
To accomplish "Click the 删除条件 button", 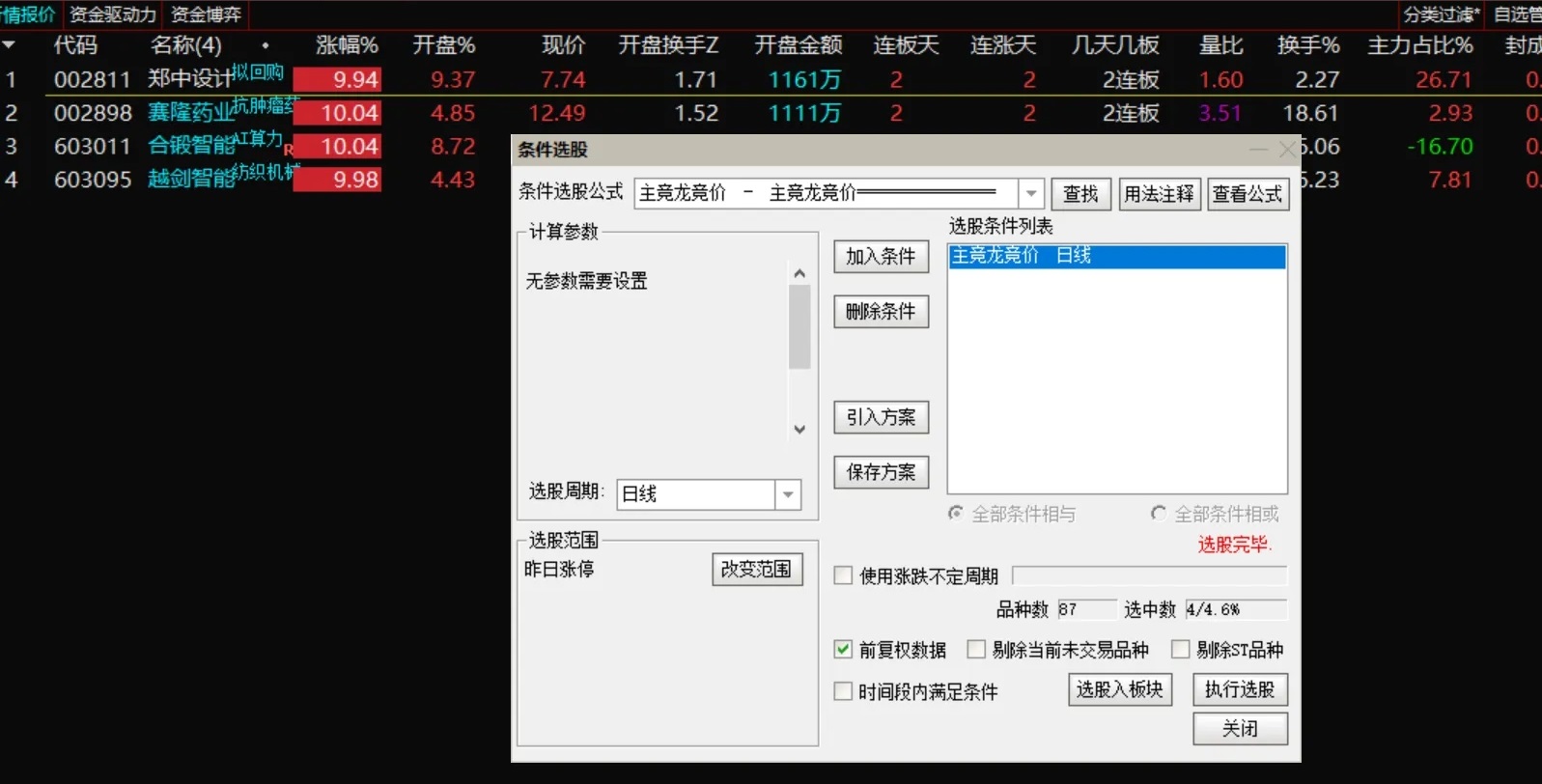I will tap(881, 312).
